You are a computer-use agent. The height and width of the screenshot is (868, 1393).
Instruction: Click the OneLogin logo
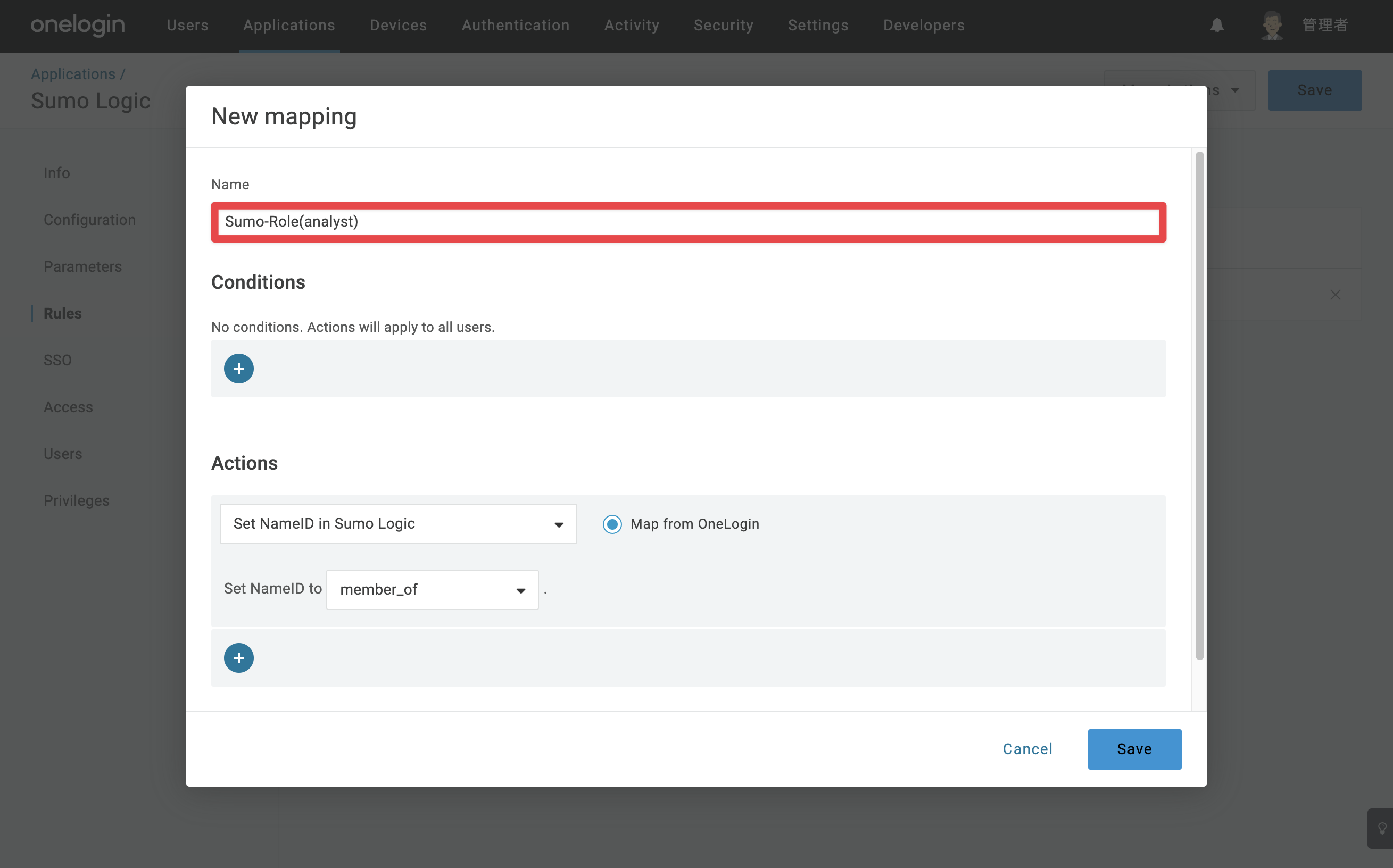pos(78,25)
